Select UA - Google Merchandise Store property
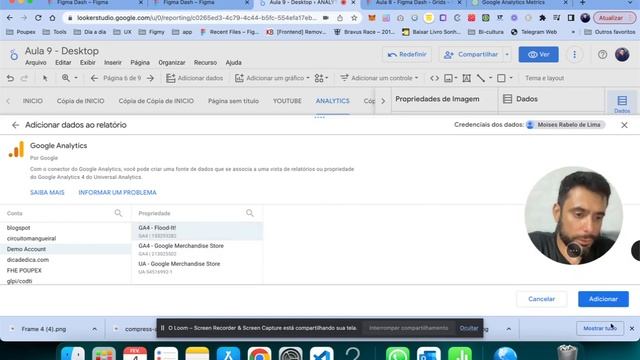The height and width of the screenshot is (360, 640). coord(198,267)
